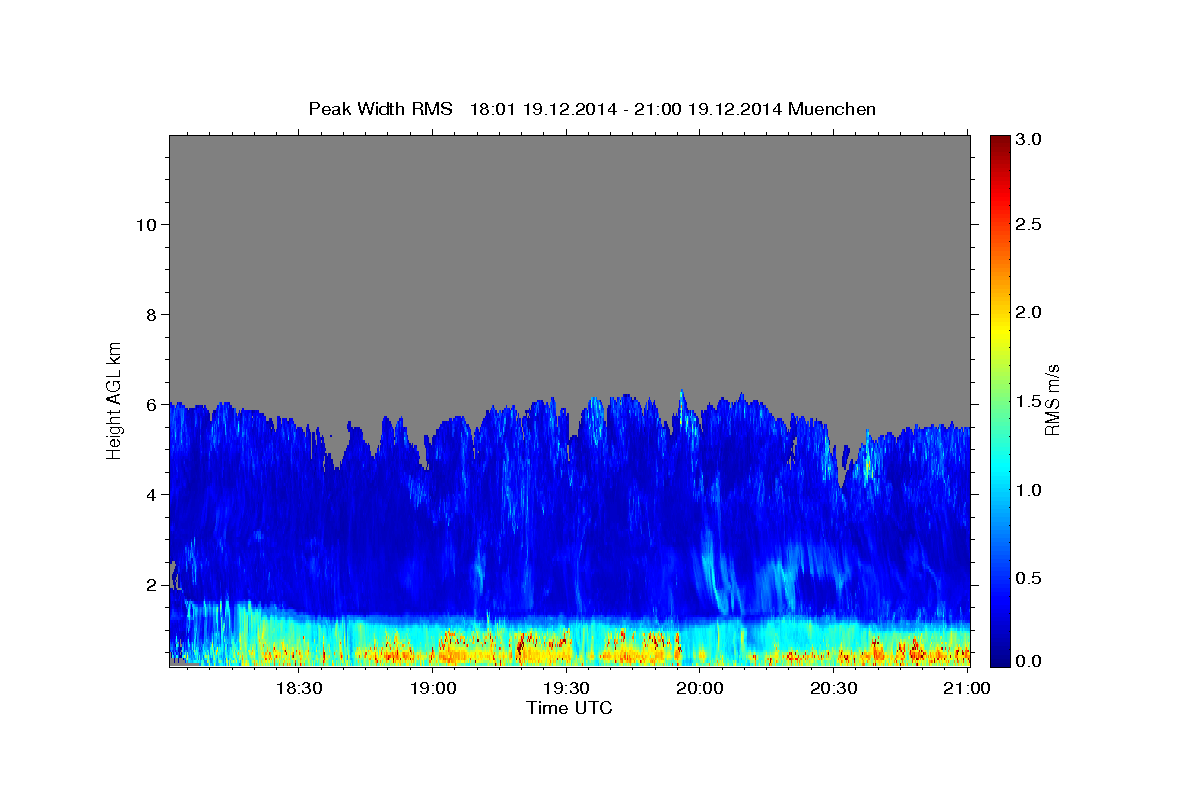Click the yellow turbulent layer near 19:30 below 1 km
1200x800 pixels.
tap(566, 650)
